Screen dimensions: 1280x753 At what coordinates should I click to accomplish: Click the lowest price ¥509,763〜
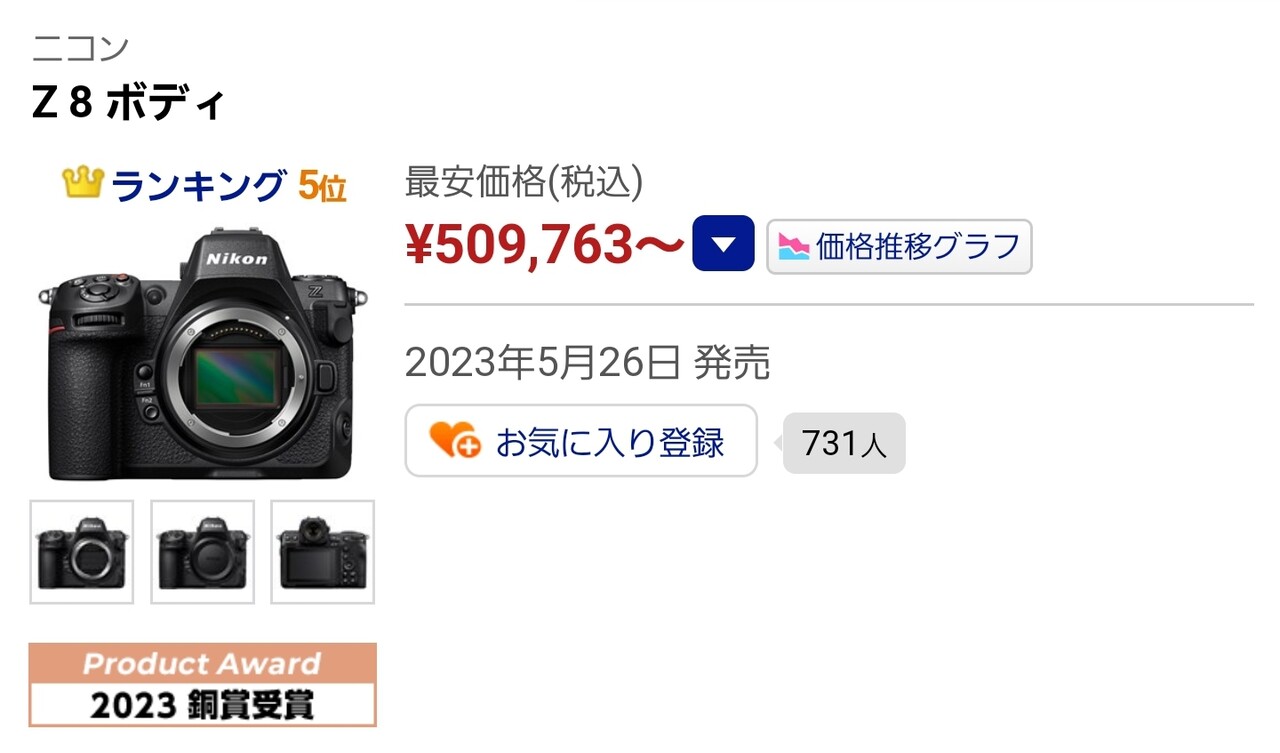pos(545,245)
